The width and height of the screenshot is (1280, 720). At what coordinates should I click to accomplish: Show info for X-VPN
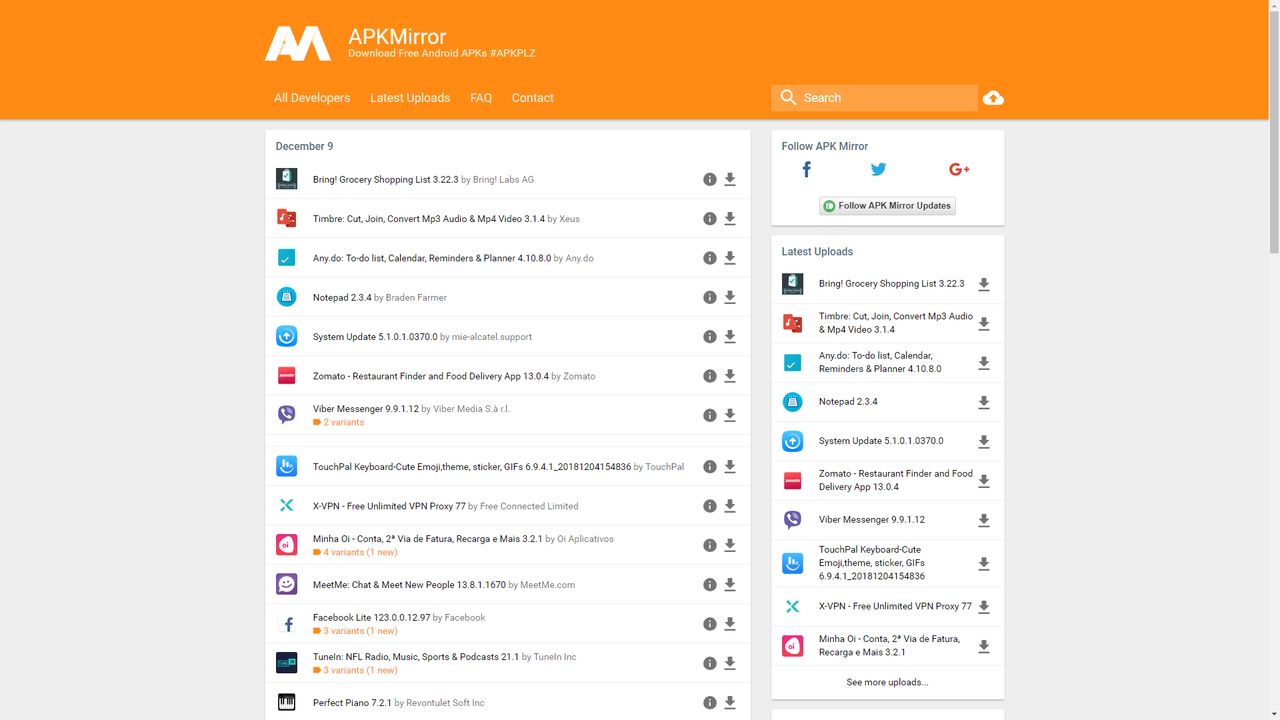pyautogui.click(x=709, y=506)
